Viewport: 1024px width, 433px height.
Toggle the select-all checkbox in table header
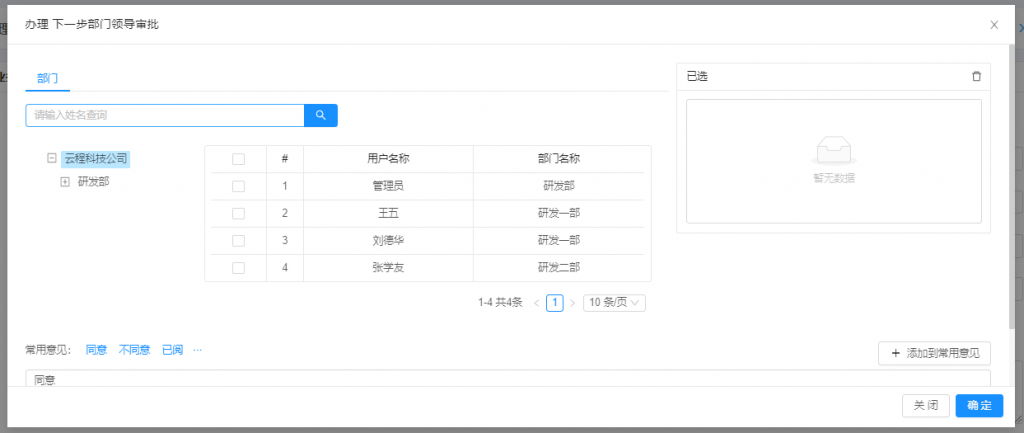238,158
